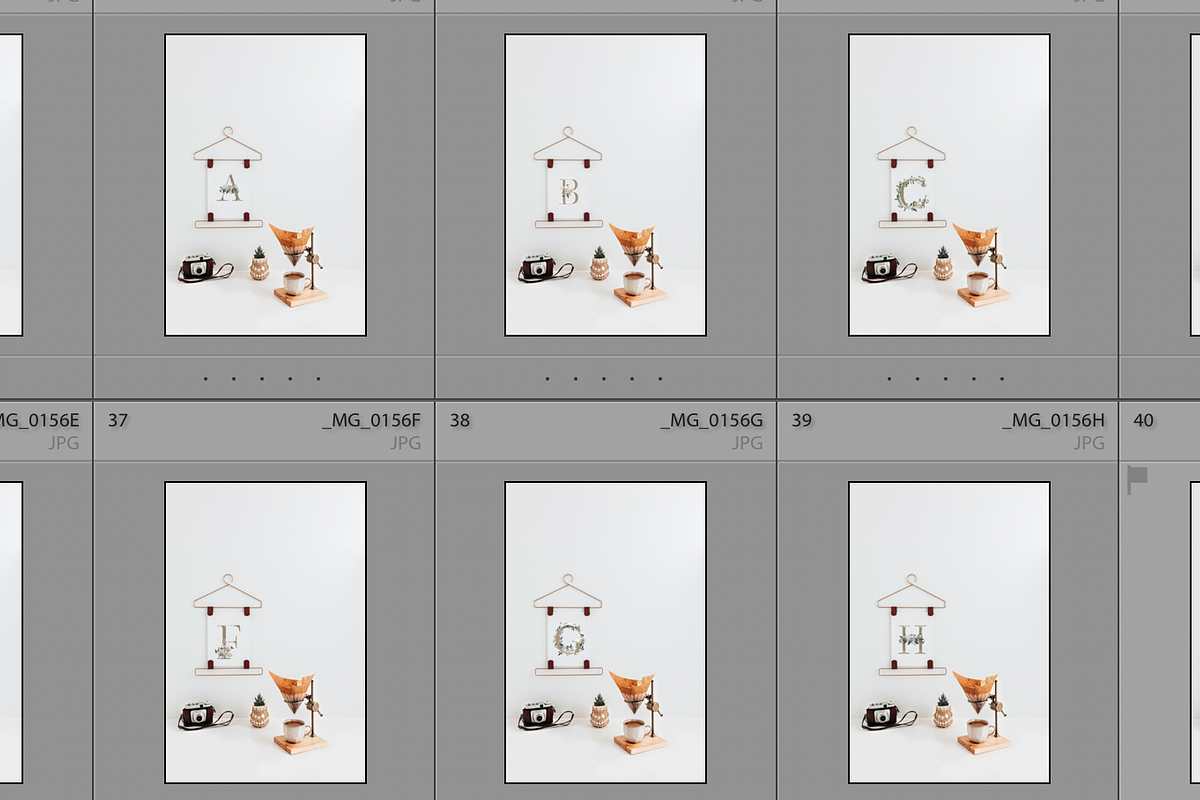
Task: Choose thumbnail _MG_0156H with letter H
Action: [x=949, y=632]
